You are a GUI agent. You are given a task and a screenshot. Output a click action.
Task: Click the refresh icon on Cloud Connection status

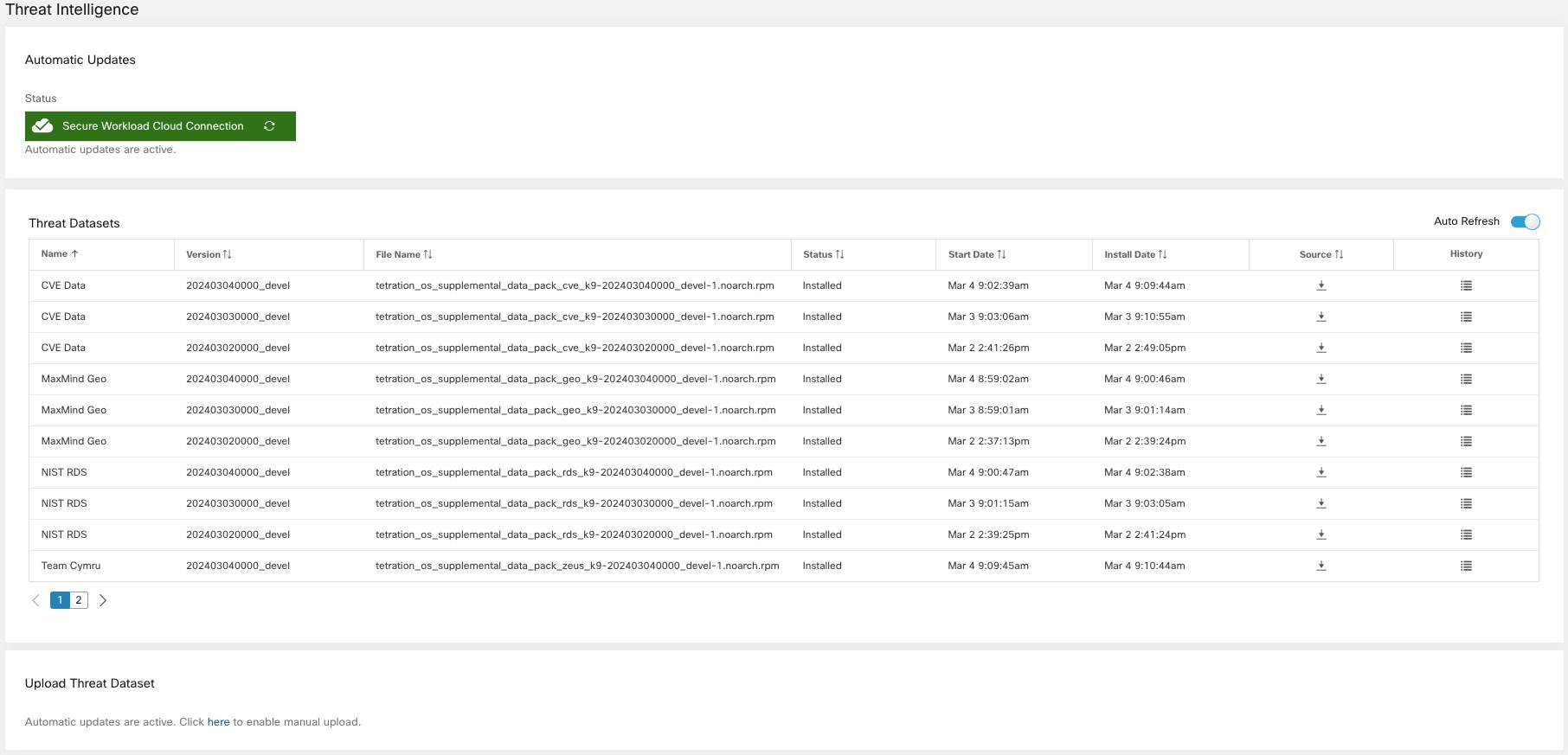point(269,126)
